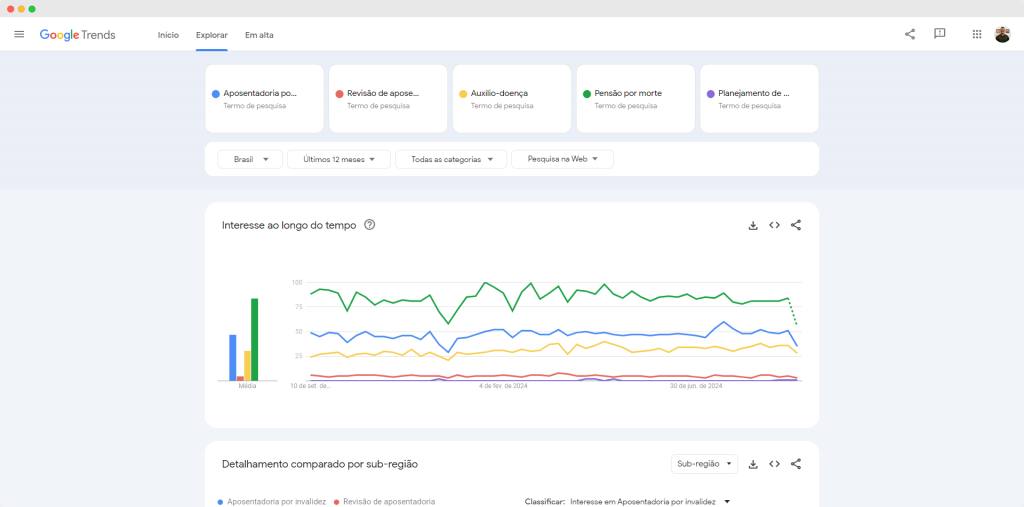This screenshot has width=1024, height=507.
Task: Click the yellow average bar in Média chart
Action: 248,366
